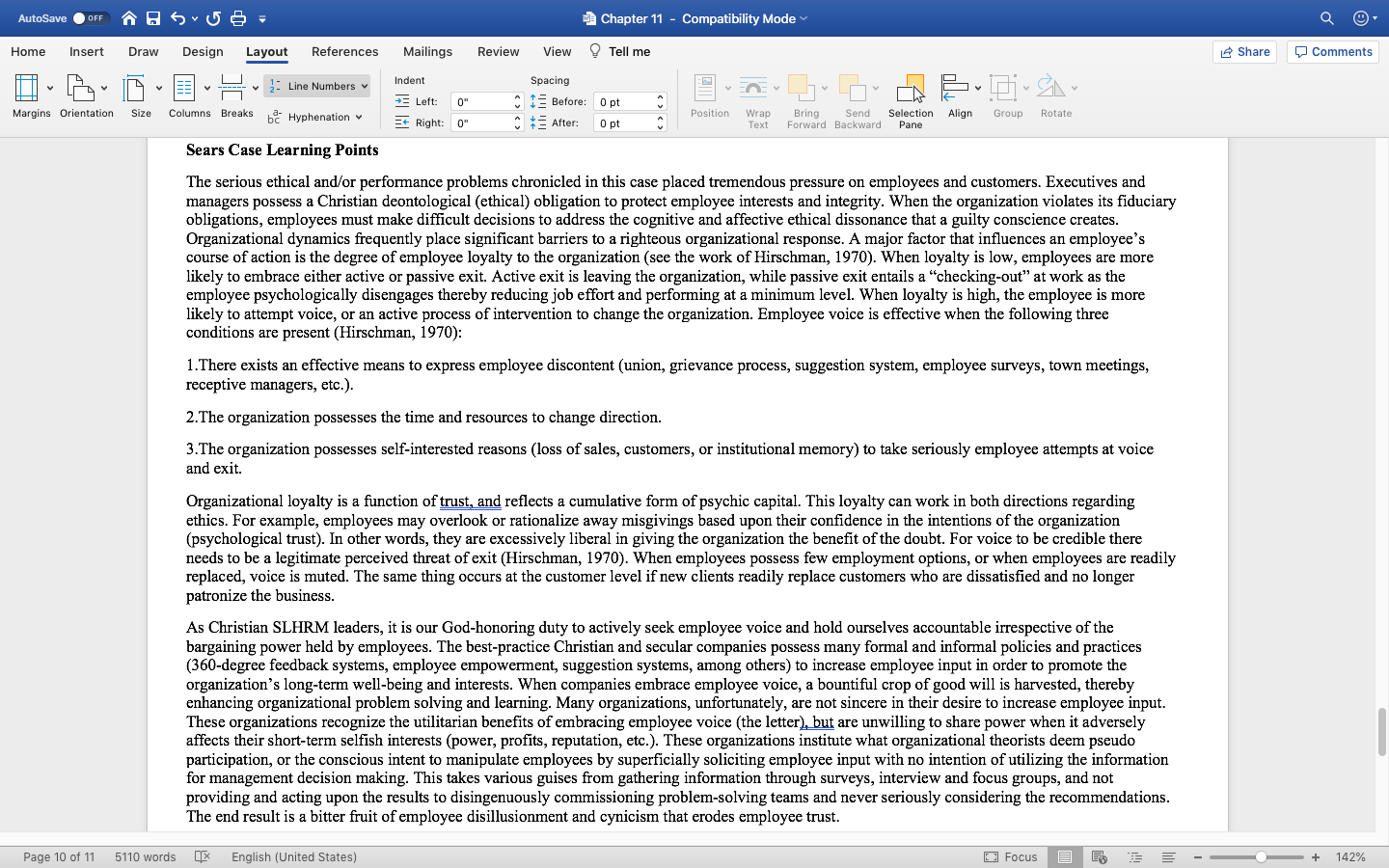
Task: Click the Spacing Before input field
Action: click(x=624, y=101)
